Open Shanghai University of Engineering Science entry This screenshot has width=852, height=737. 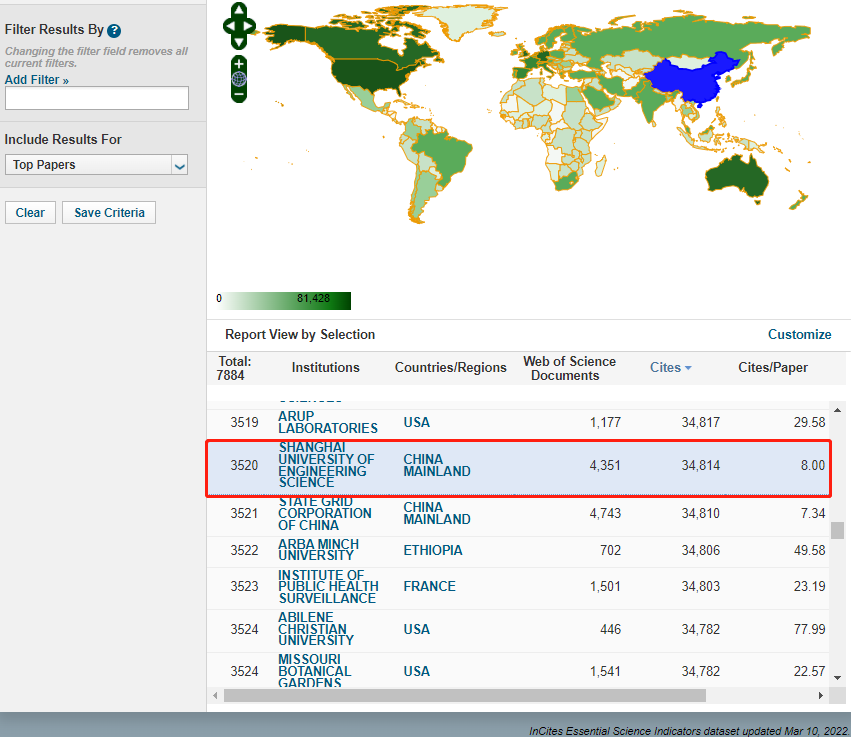point(326,465)
